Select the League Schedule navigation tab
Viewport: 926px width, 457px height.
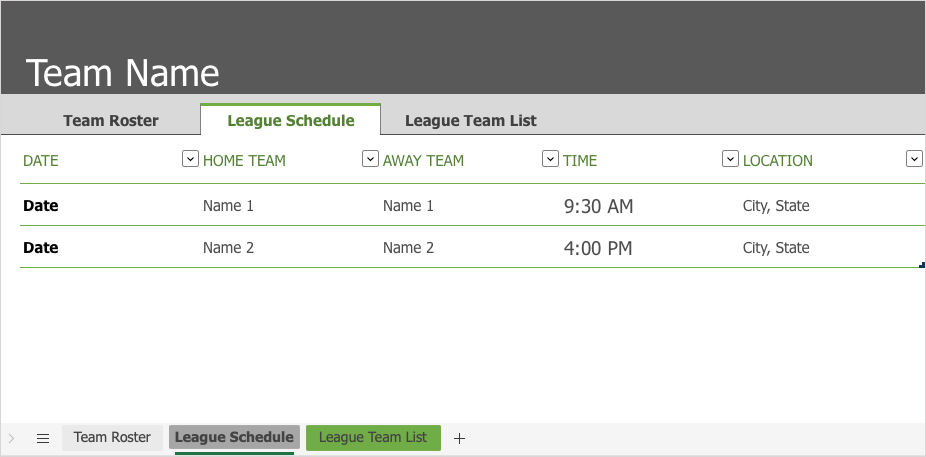point(291,121)
